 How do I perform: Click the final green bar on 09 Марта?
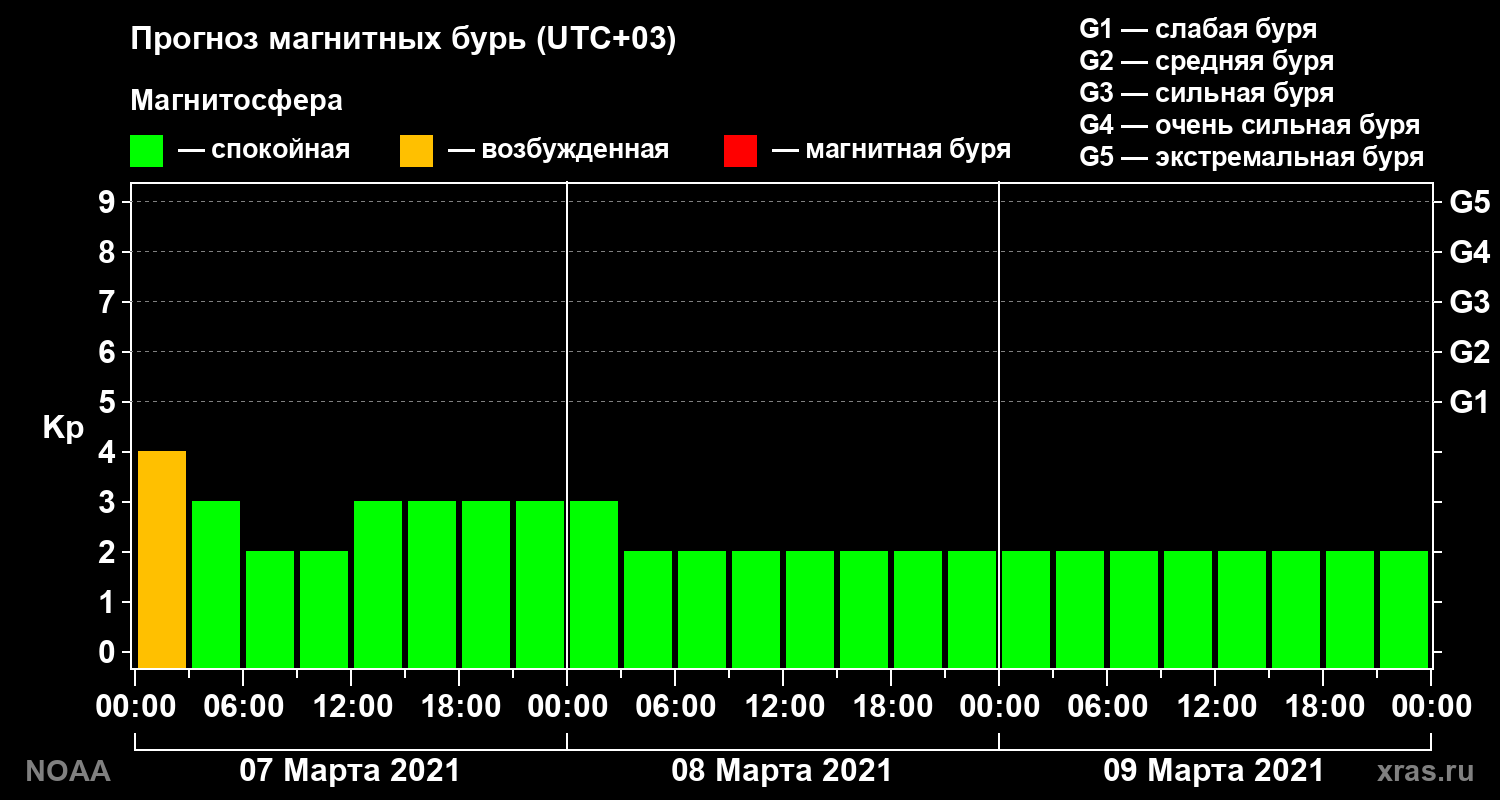(x=1404, y=609)
